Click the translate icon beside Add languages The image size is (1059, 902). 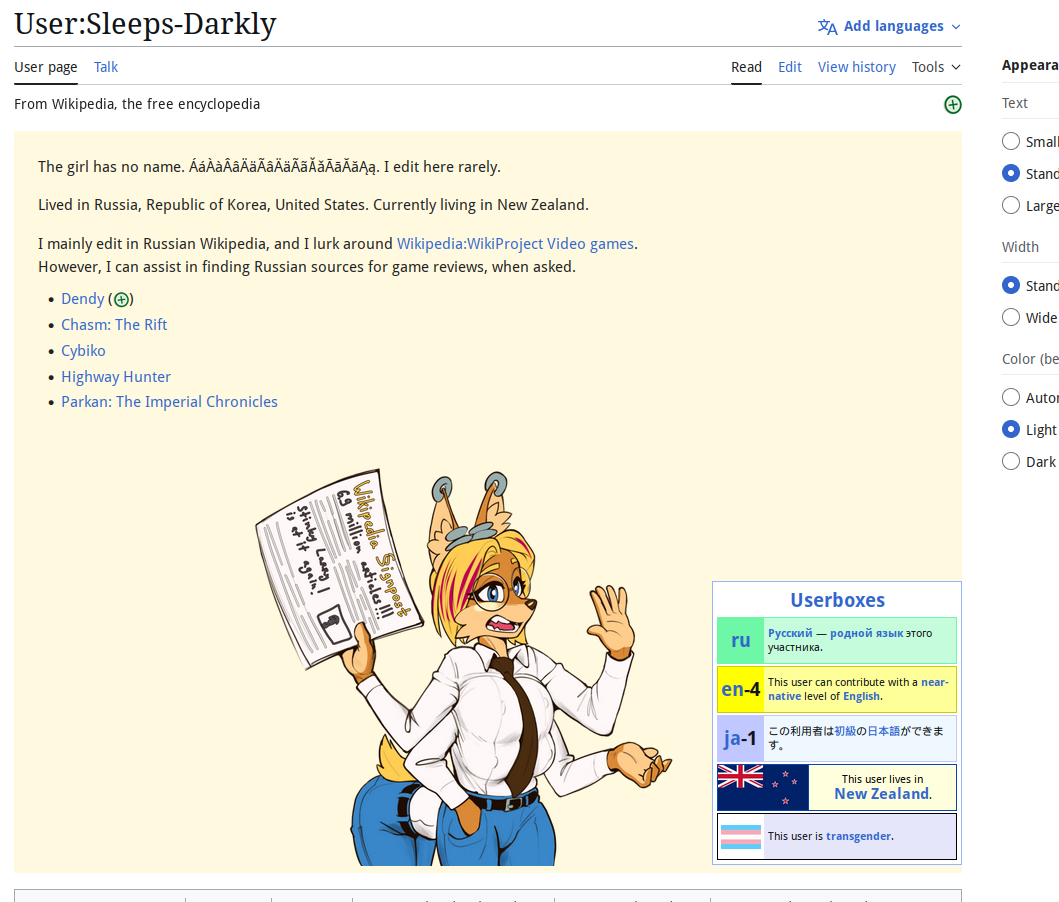(x=827, y=27)
